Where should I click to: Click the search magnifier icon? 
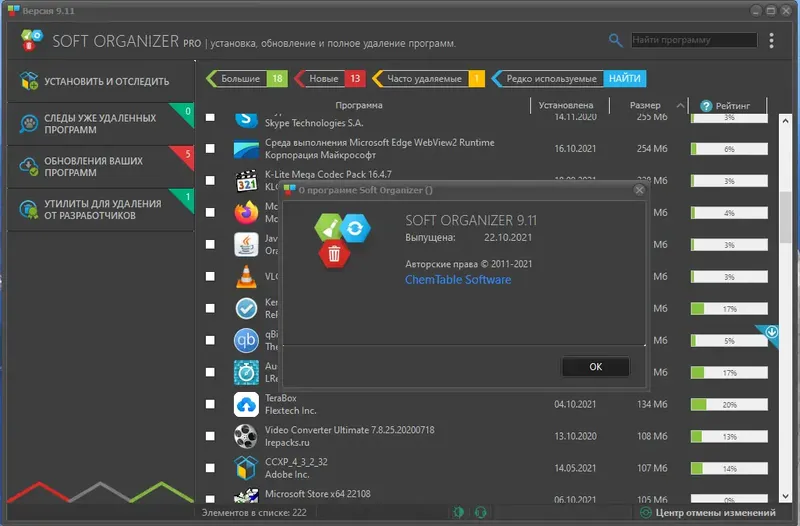(x=615, y=40)
